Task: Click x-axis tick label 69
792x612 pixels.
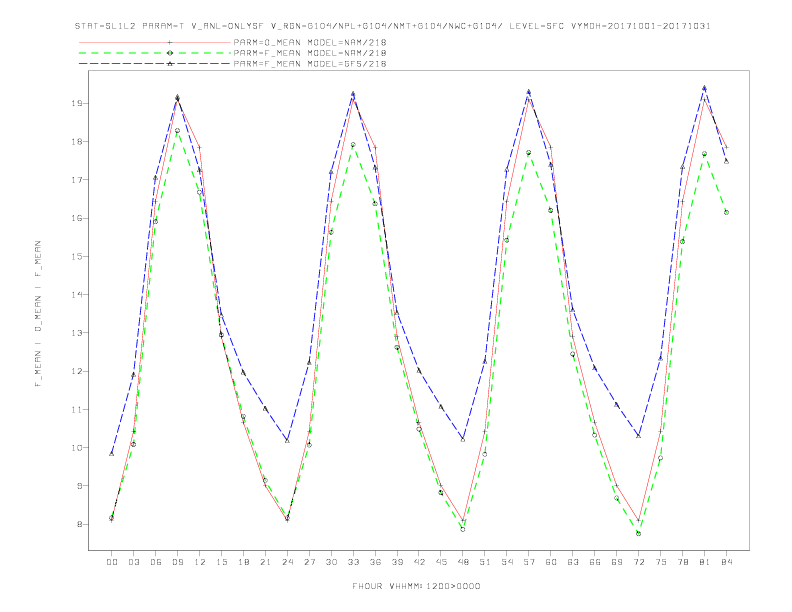Action: click(x=617, y=562)
